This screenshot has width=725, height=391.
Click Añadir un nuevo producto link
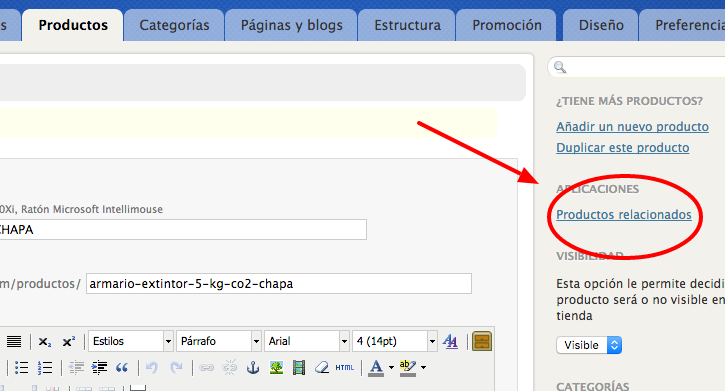pos(632,127)
